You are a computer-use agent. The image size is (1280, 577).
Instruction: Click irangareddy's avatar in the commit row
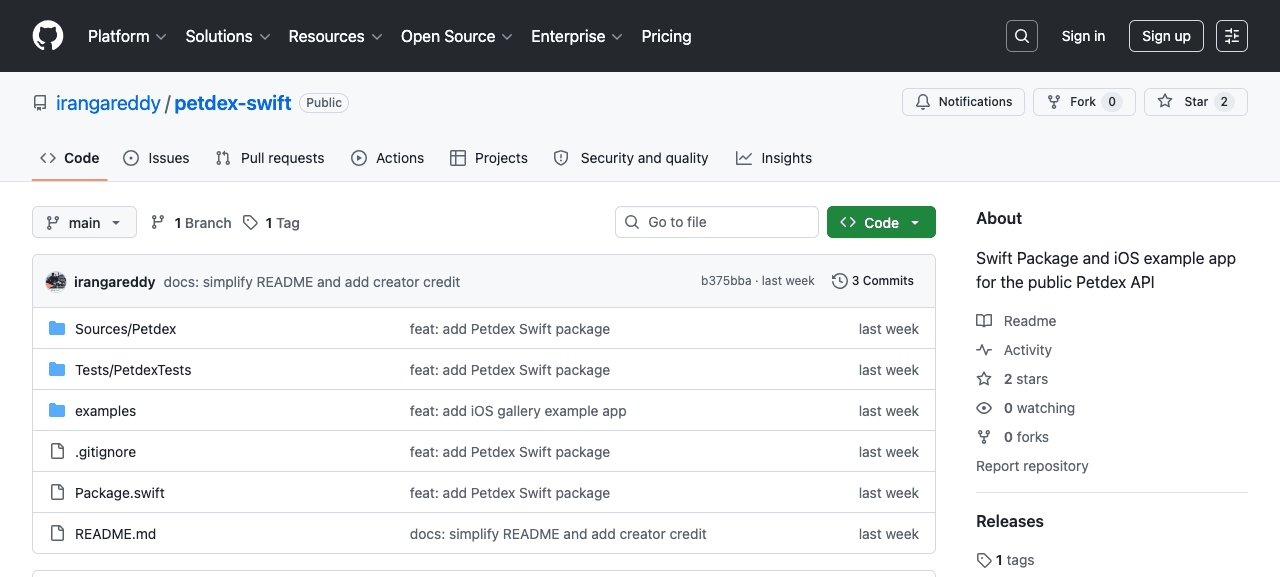click(x=56, y=282)
